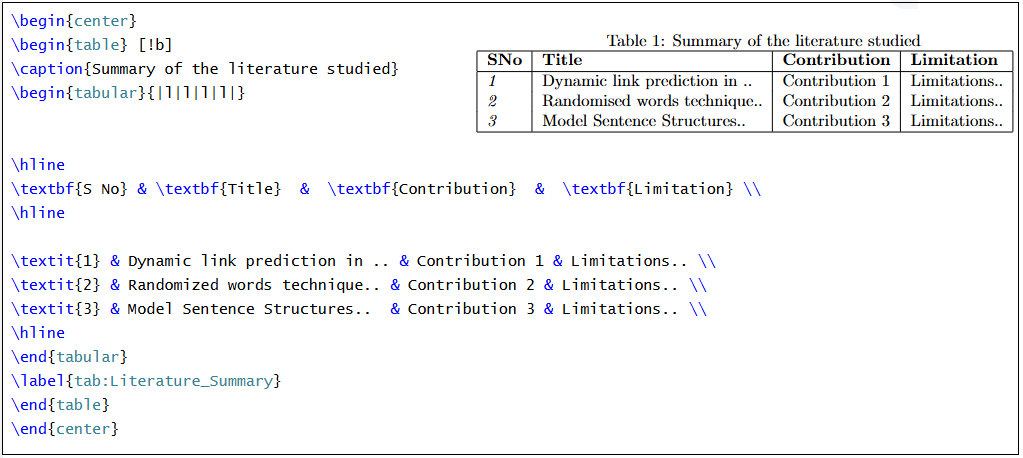This screenshot has height=458, width=1023.
Task: Click the \end{center} line
Action: (x=64, y=428)
